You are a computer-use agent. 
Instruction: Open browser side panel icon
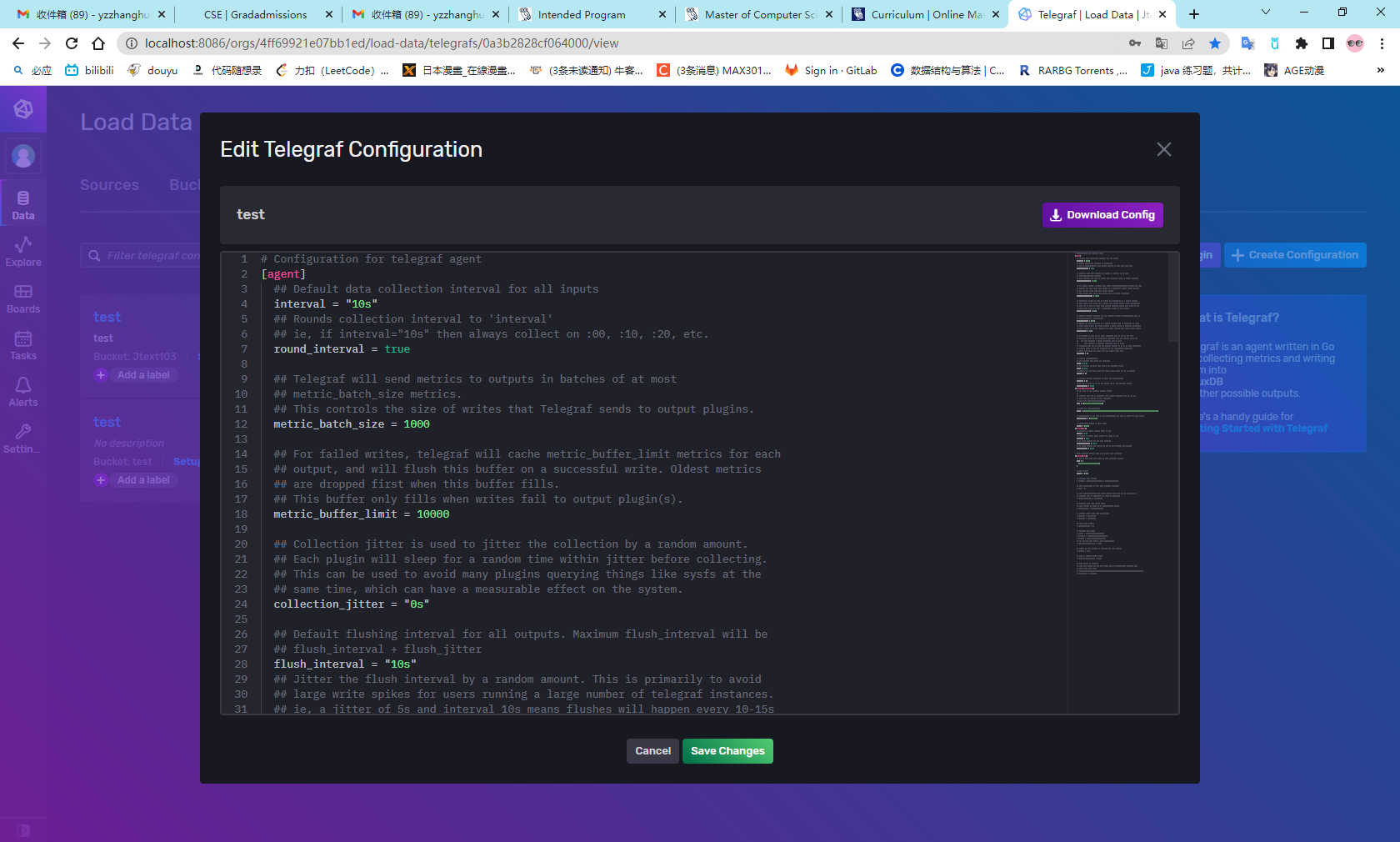[1328, 43]
